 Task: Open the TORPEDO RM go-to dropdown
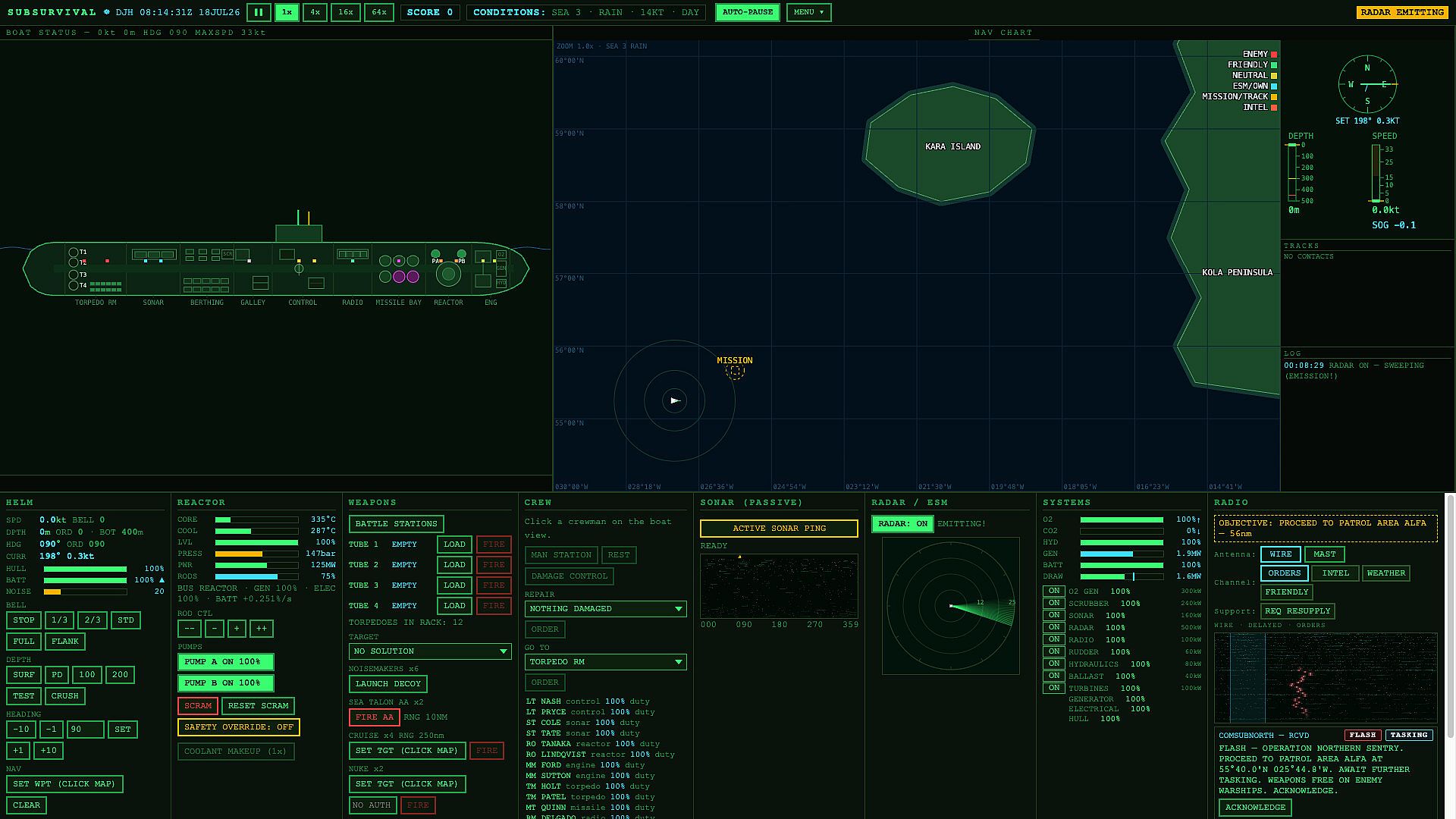[606, 662]
